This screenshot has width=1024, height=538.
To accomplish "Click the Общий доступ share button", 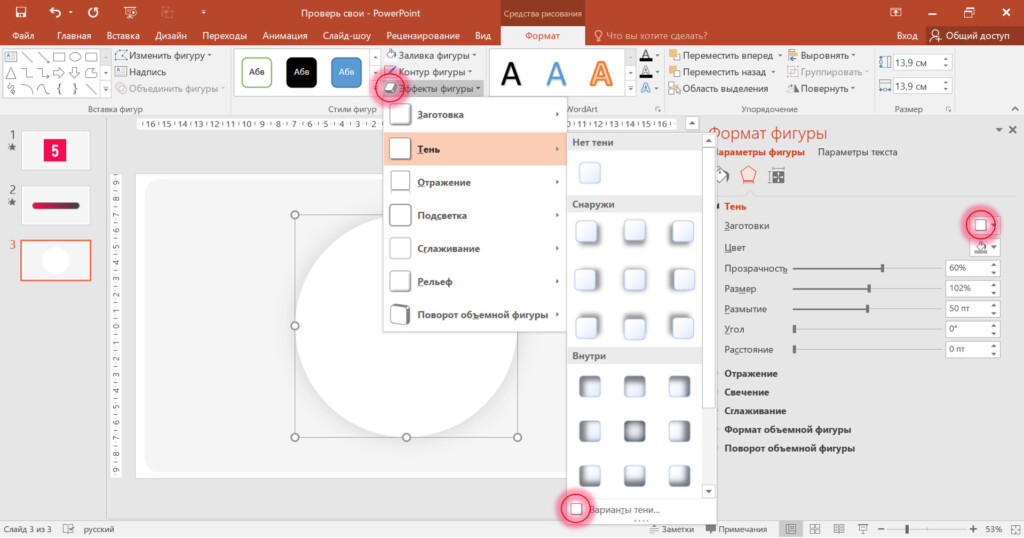I will click(x=970, y=35).
